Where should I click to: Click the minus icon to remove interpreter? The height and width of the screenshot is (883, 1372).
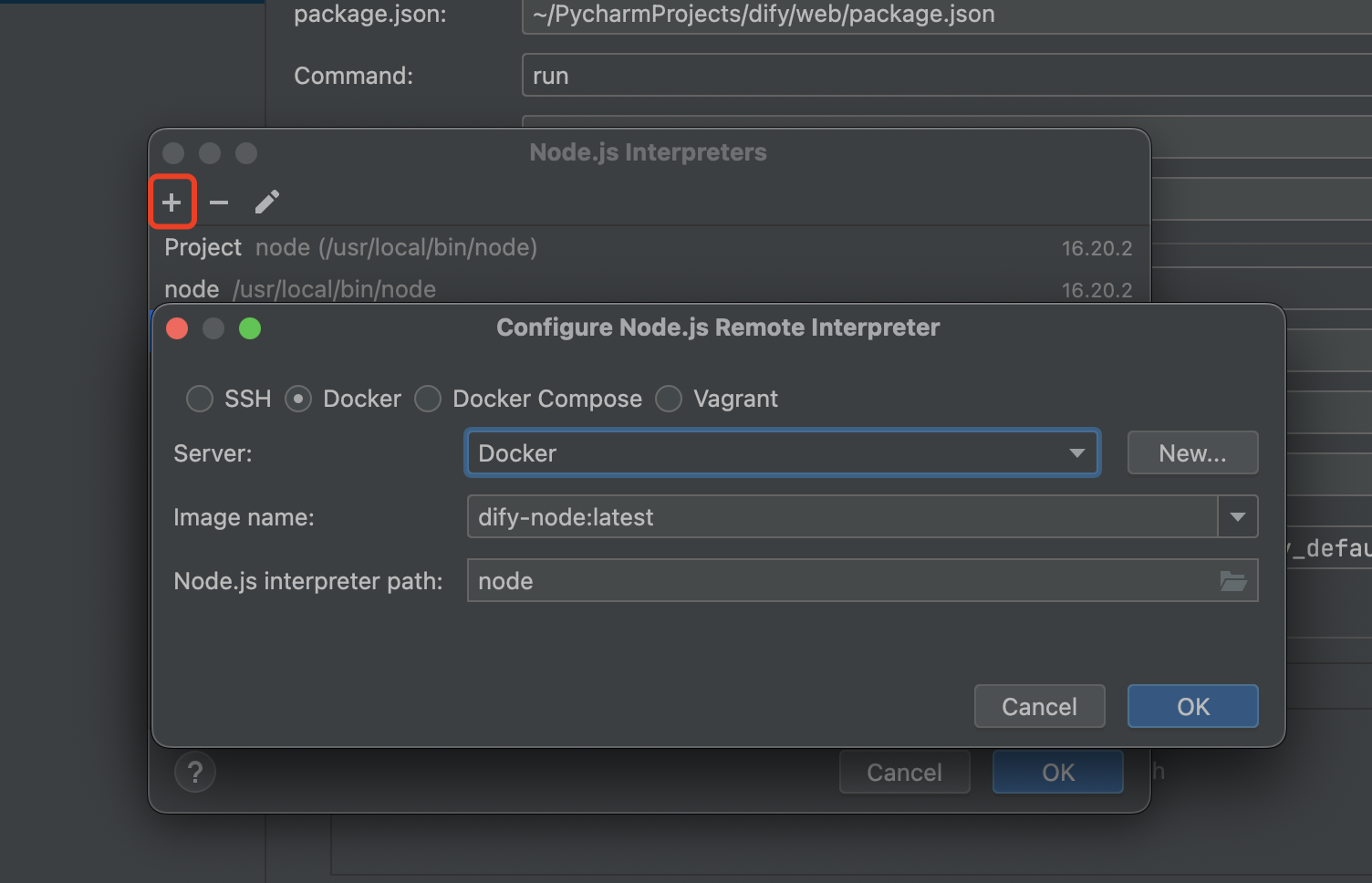pos(219,202)
